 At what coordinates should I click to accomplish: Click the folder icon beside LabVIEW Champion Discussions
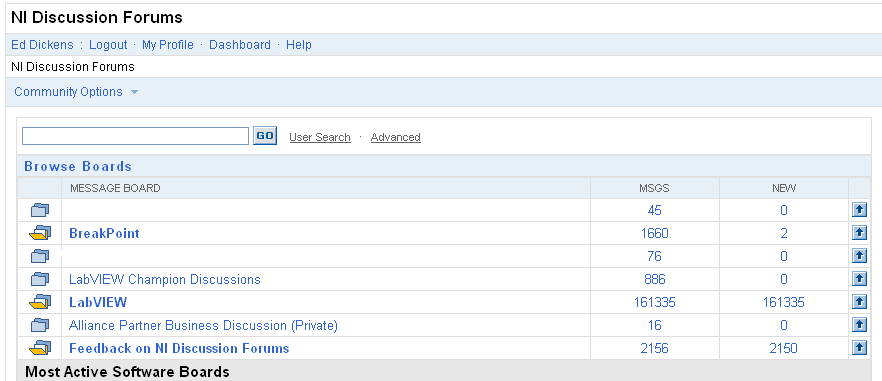39,279
